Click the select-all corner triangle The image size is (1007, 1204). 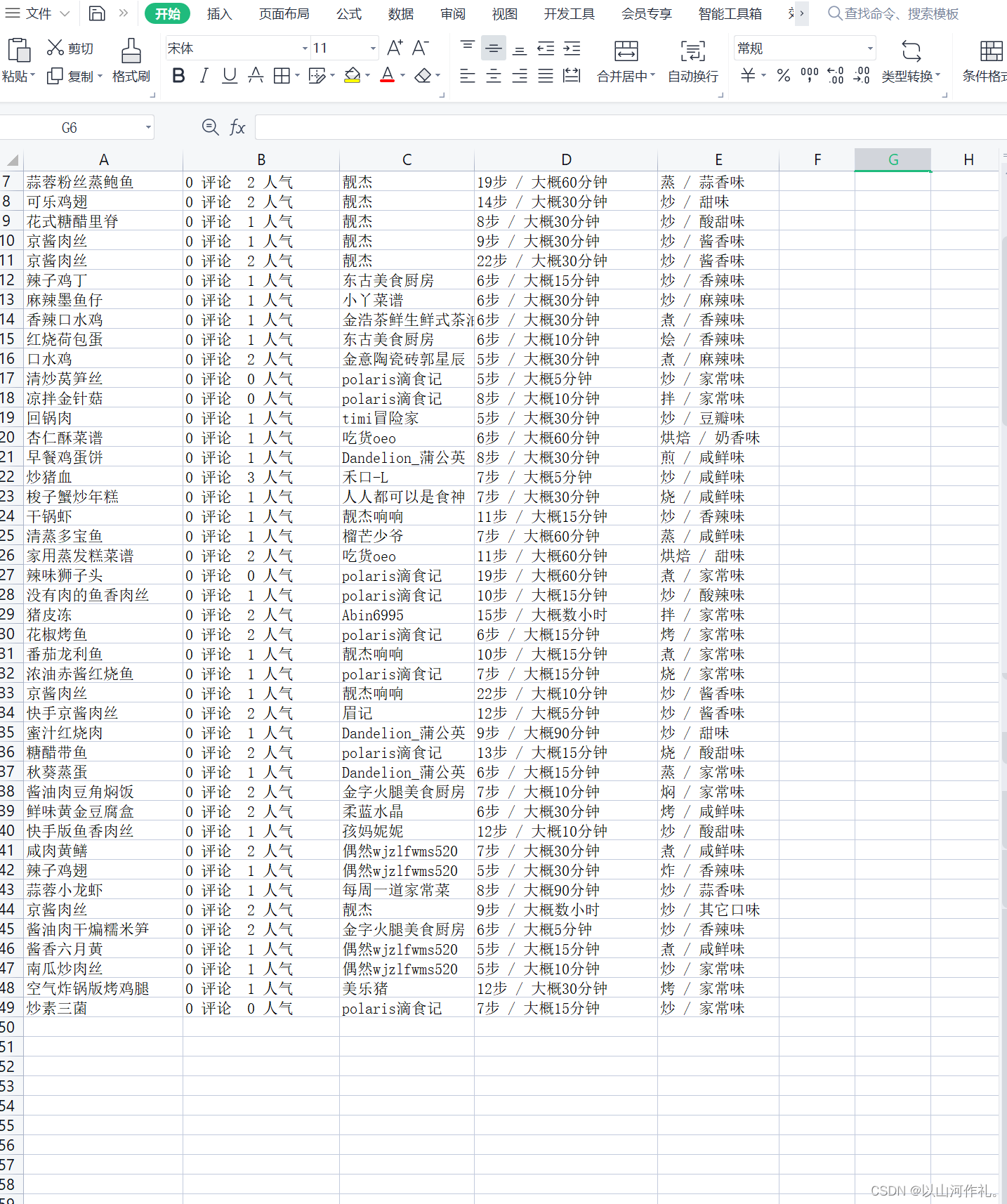point(11,160)
